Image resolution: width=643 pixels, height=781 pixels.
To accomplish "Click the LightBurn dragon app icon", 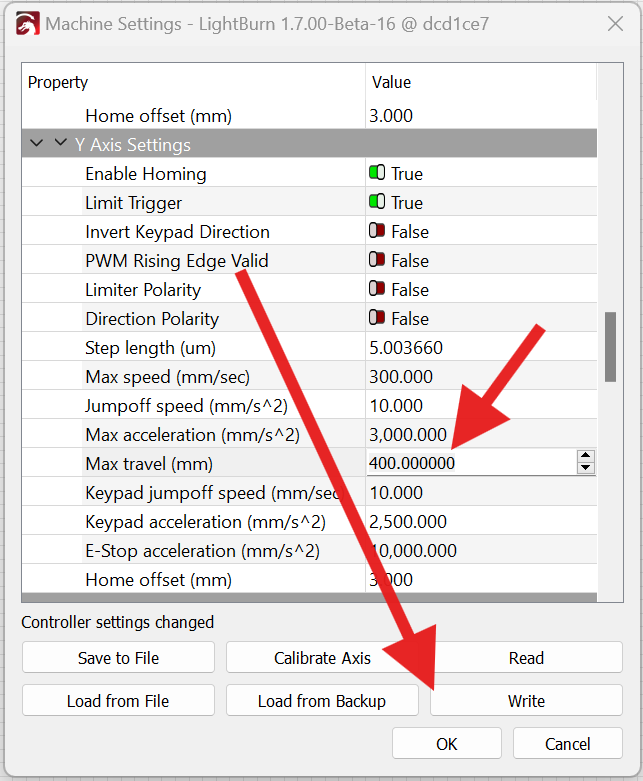I will (x=27, y=24).
